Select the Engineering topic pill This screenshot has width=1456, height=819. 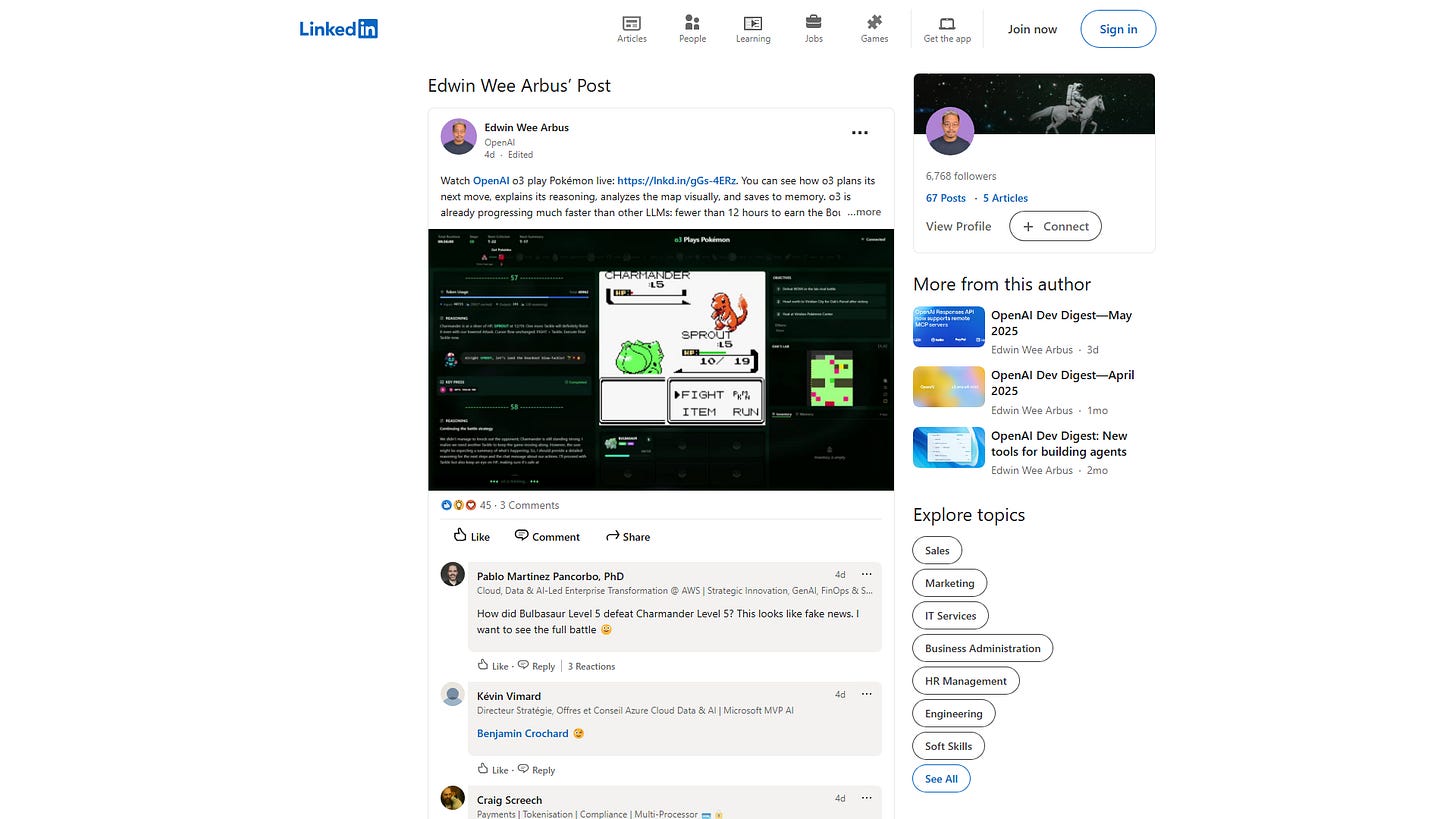[954, 713]
